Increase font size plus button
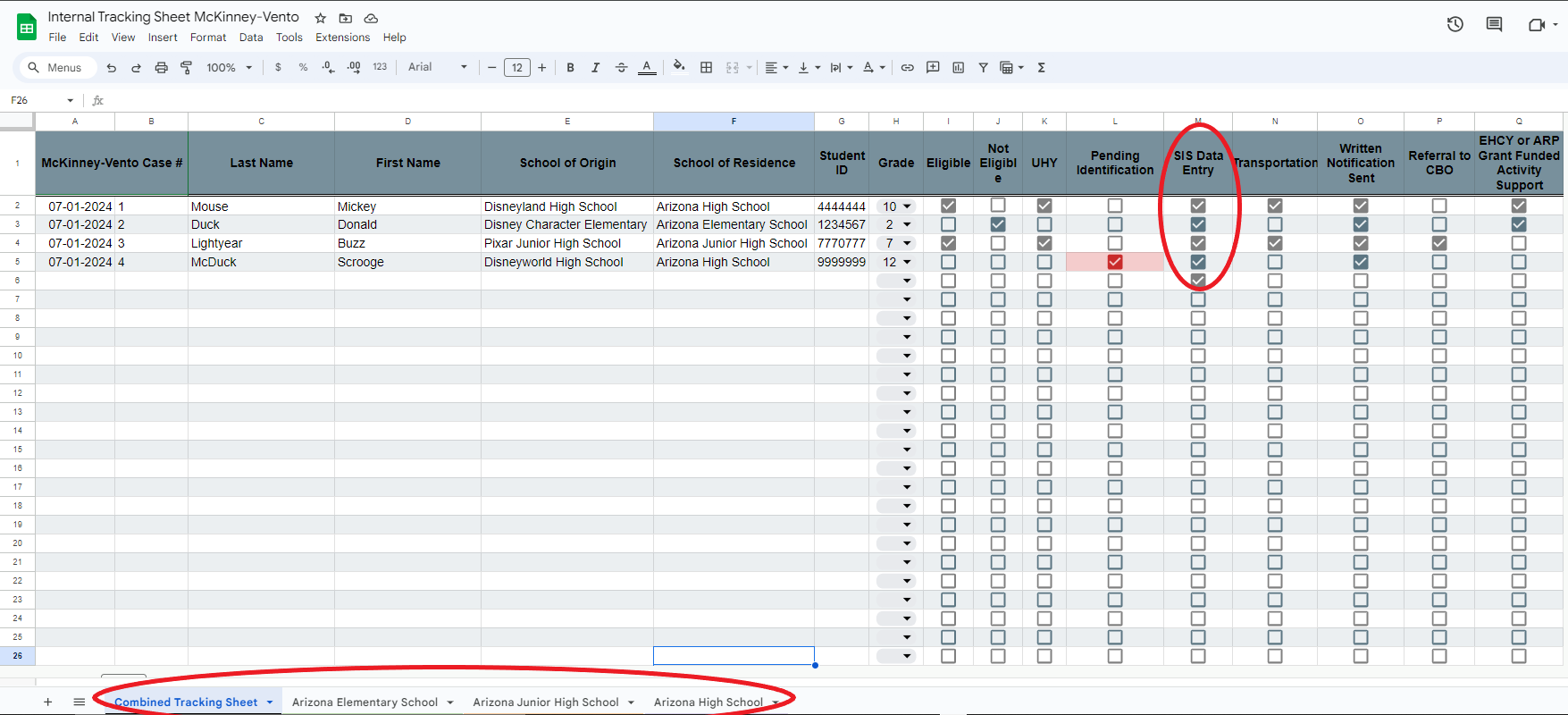 (542, 68)
